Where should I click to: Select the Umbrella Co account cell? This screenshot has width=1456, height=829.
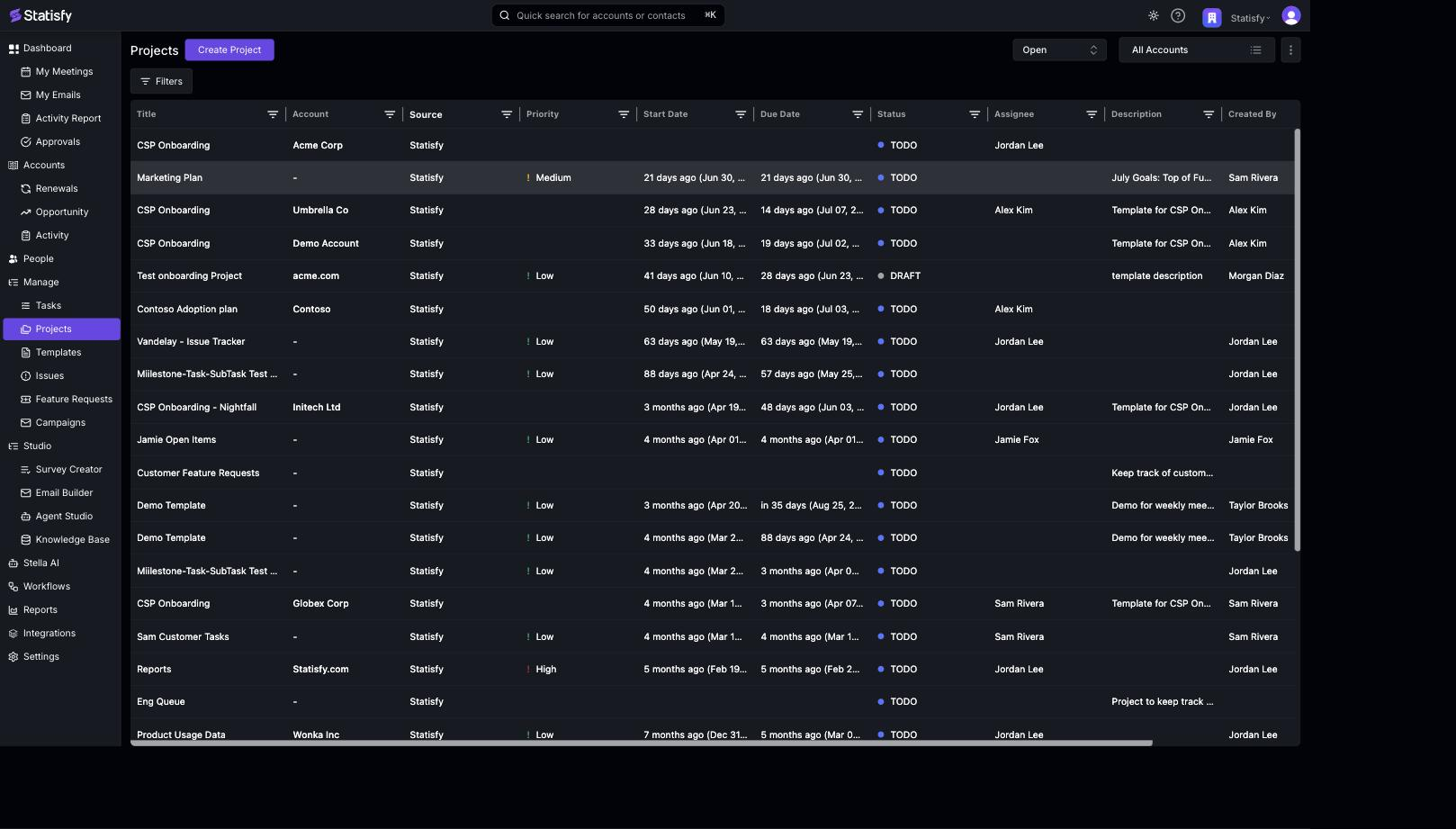click(x=320, y=210)
